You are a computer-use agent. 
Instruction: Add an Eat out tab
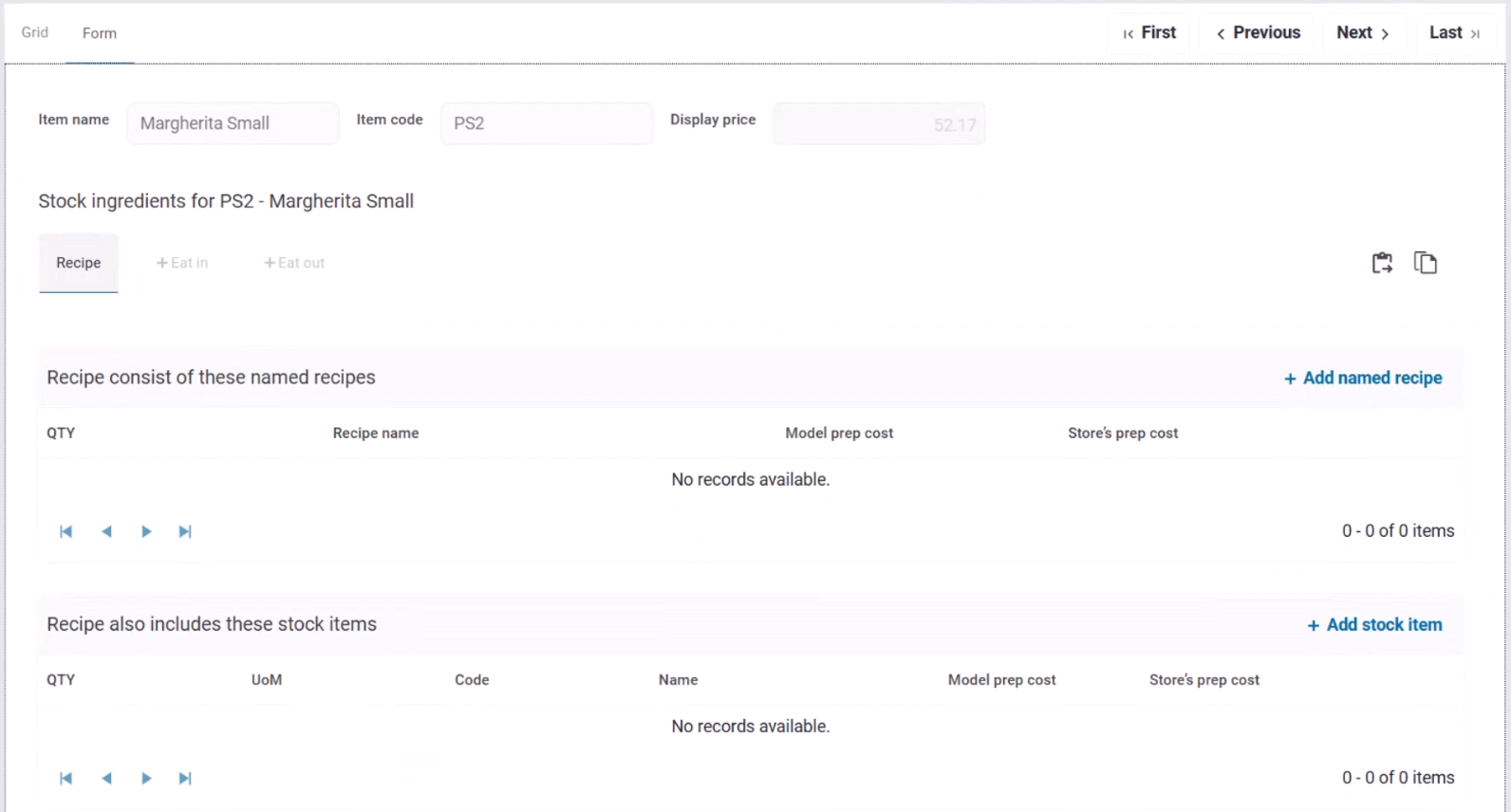pyautogui.click(x=294, y=263)
